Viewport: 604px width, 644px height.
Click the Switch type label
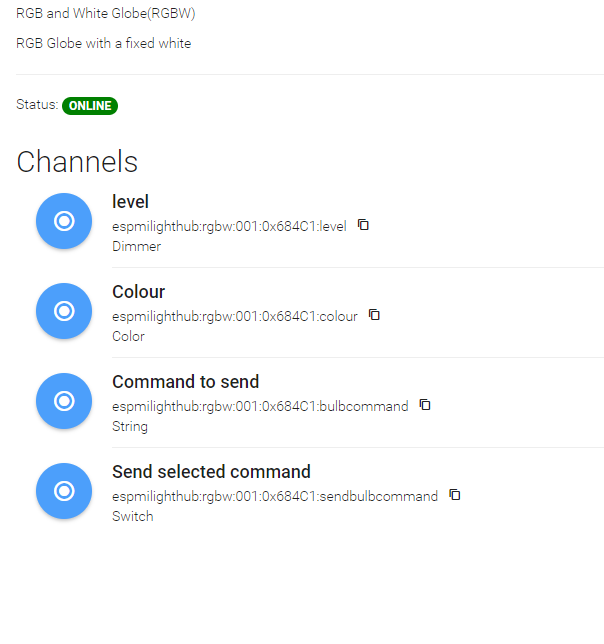[x=133, y=516]
